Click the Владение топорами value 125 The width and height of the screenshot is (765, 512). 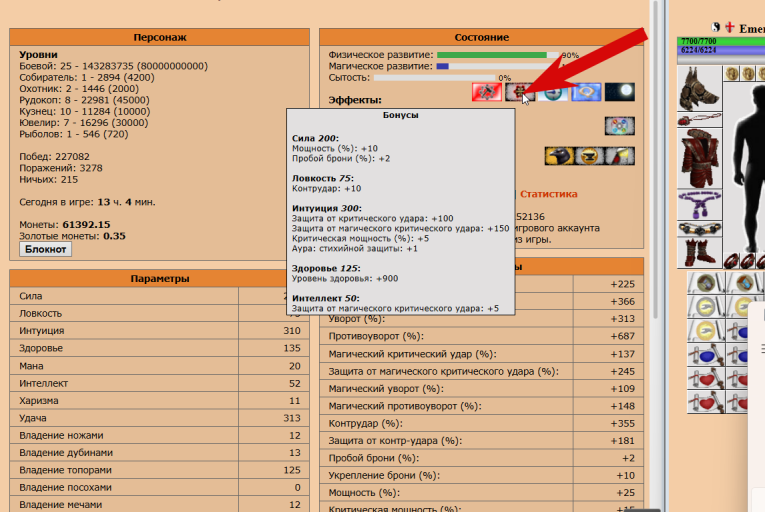click(x=292, y=470)
